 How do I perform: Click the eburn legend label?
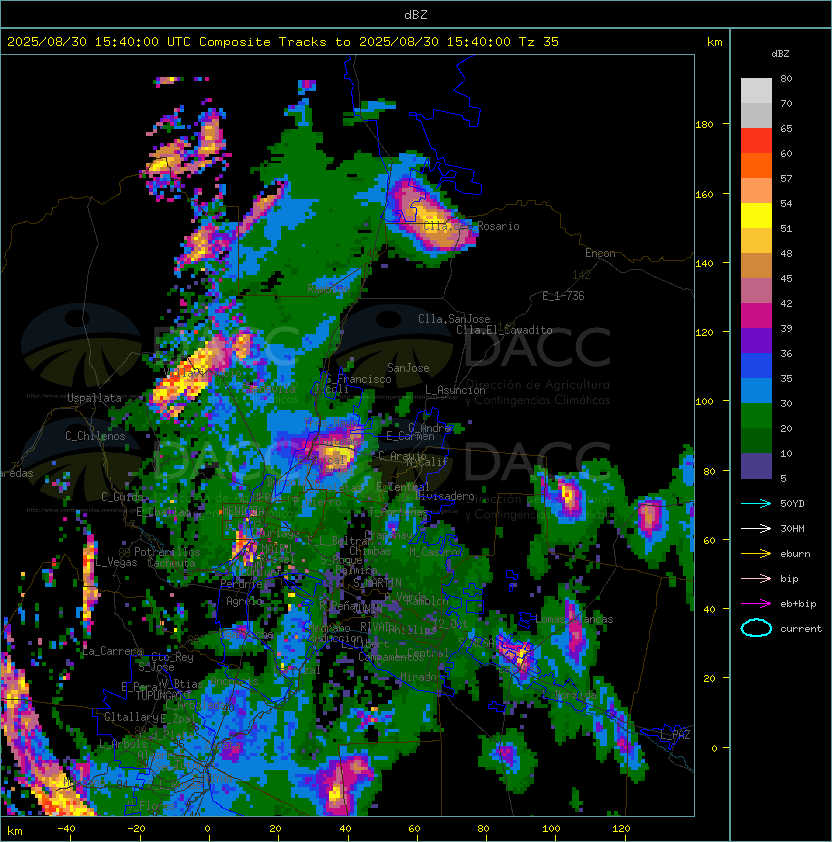(x=795, y=554)
